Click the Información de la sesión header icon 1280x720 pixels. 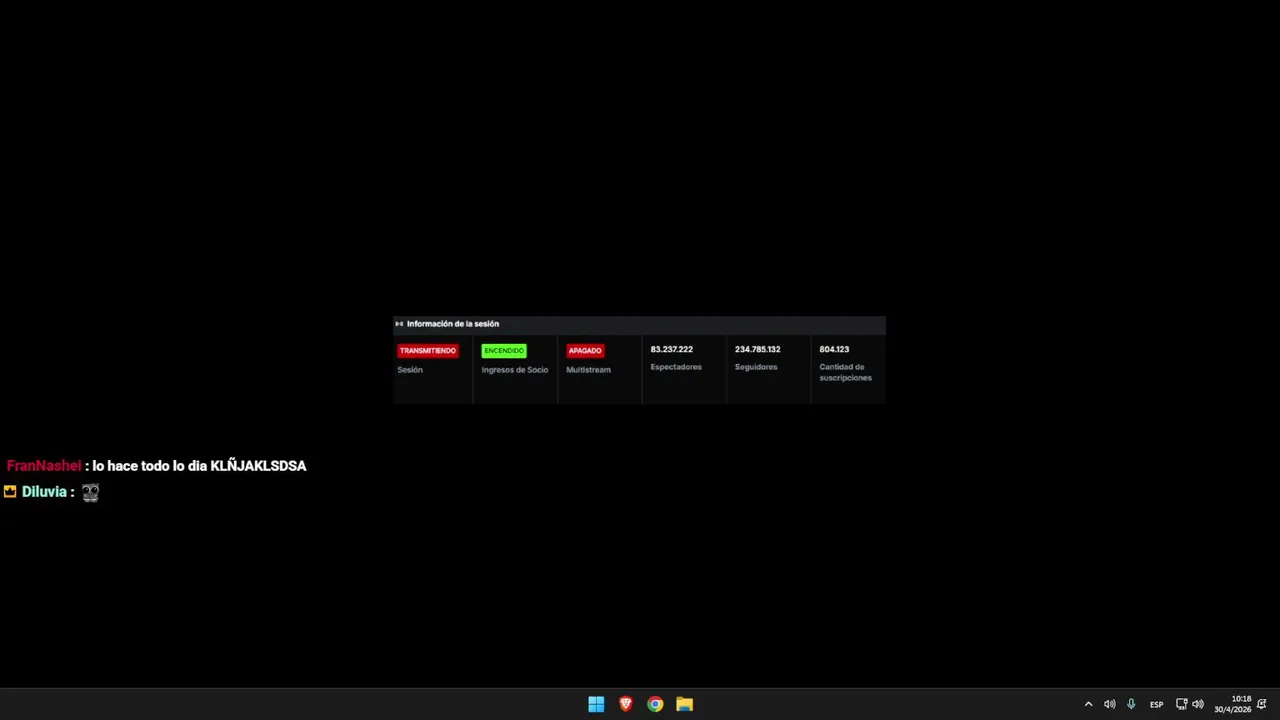[x=399, y=324]
